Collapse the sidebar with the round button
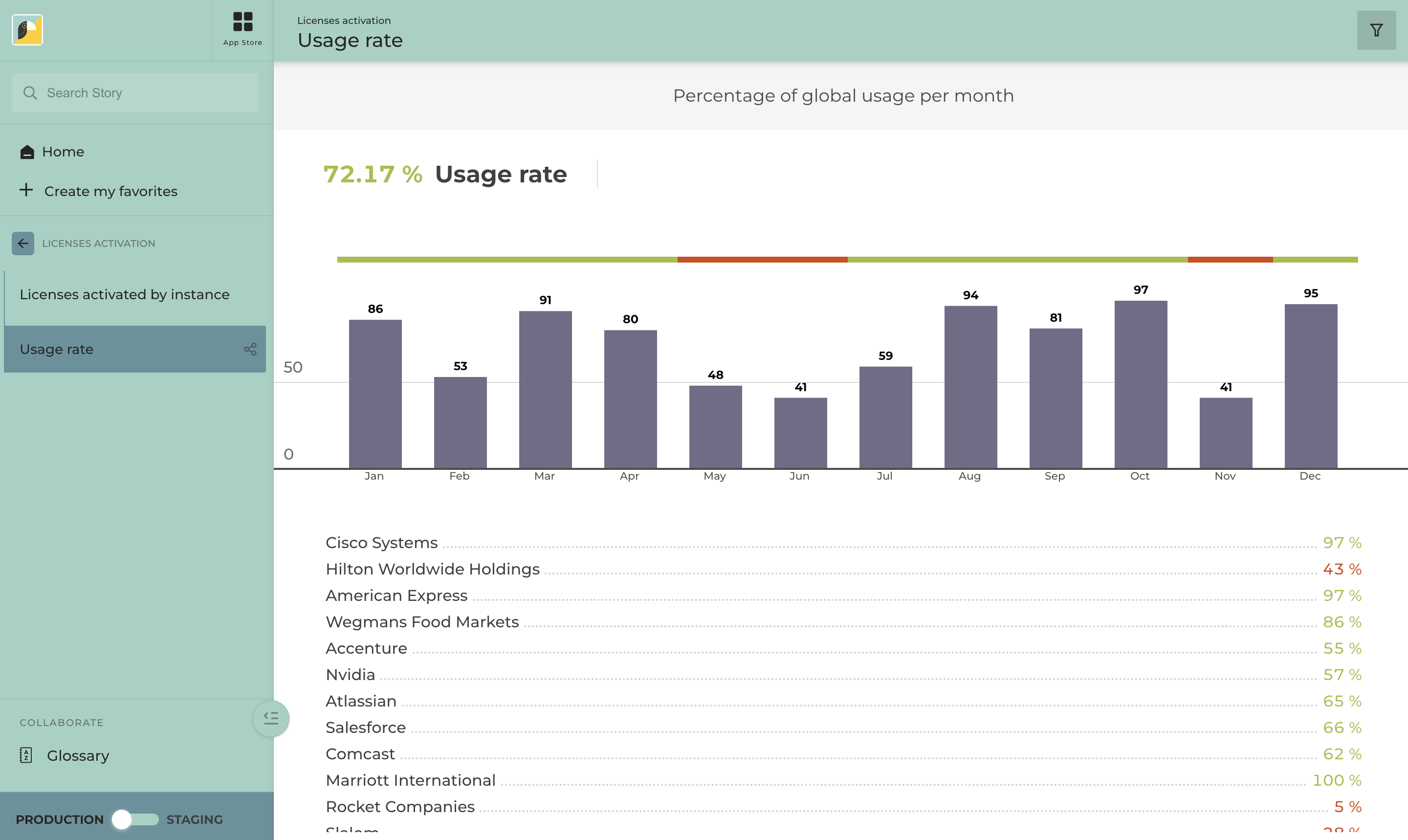Viewport: 1408px width, 840px height. tap(270, 718)
